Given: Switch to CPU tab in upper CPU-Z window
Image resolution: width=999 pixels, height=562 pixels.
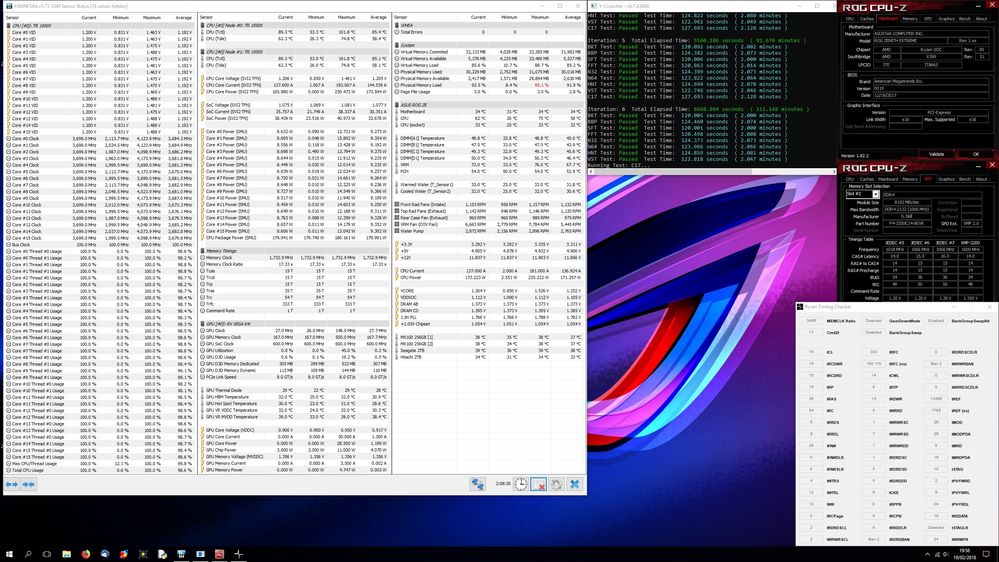Looking at the screenshot, I should pos(849,18).
